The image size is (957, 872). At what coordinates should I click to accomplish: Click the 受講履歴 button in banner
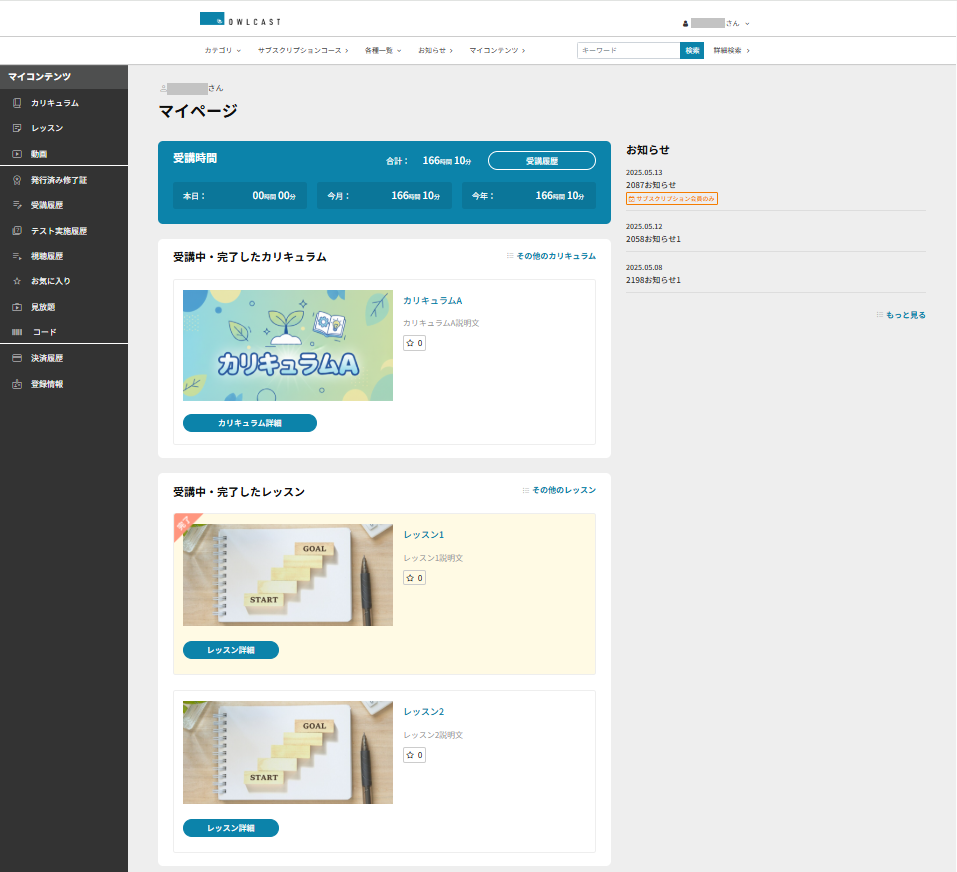pyautogui.click(x=541, y=161)
